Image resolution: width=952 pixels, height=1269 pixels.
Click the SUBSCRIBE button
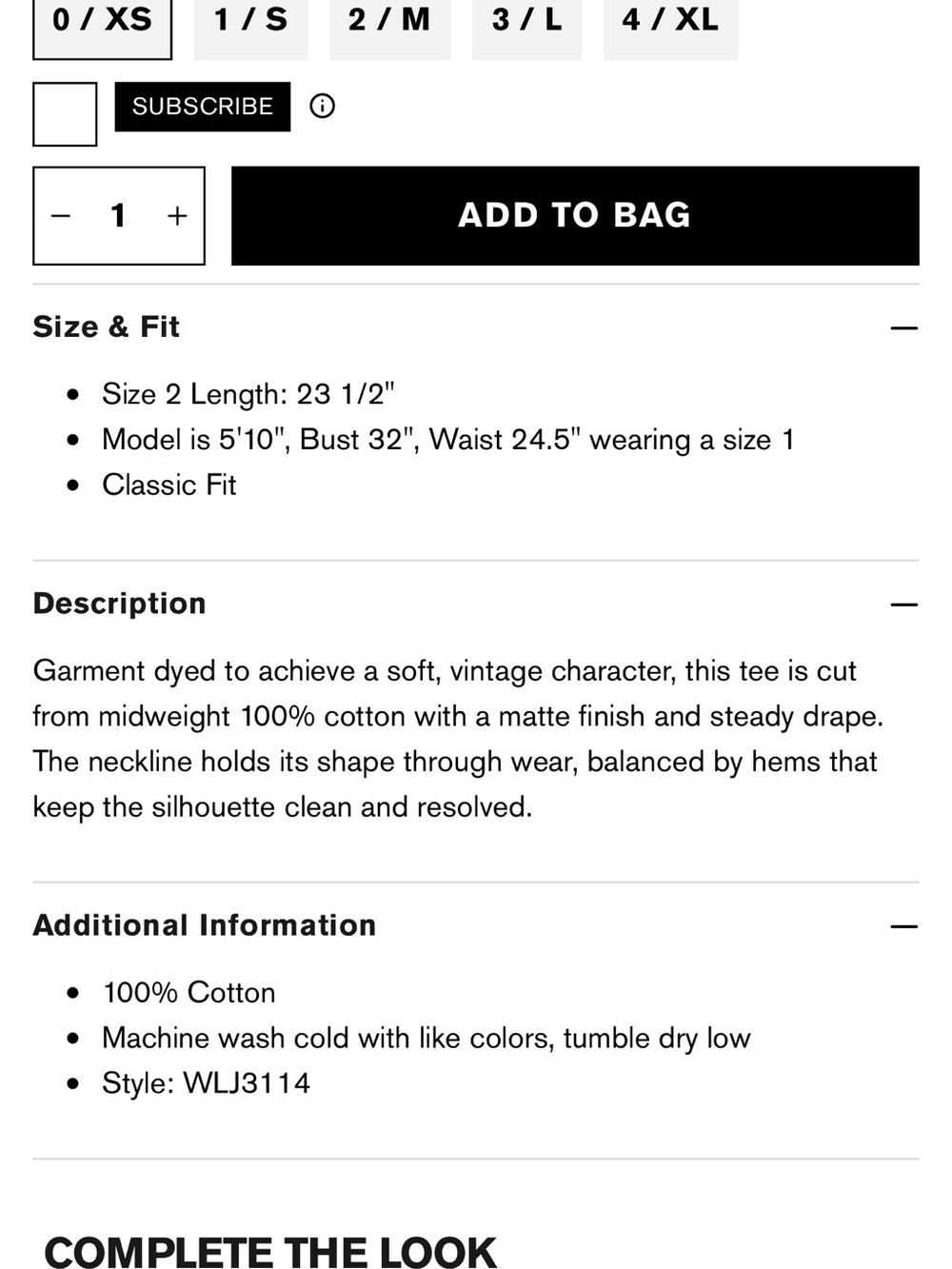tap(203, 107)
